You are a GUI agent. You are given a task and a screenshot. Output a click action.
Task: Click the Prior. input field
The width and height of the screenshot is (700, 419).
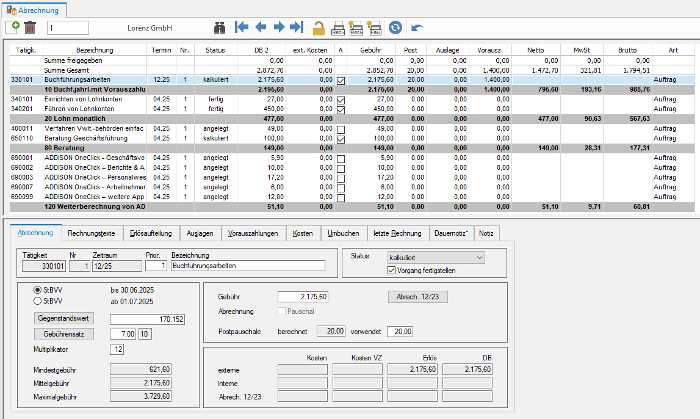[x=156, y=266]
